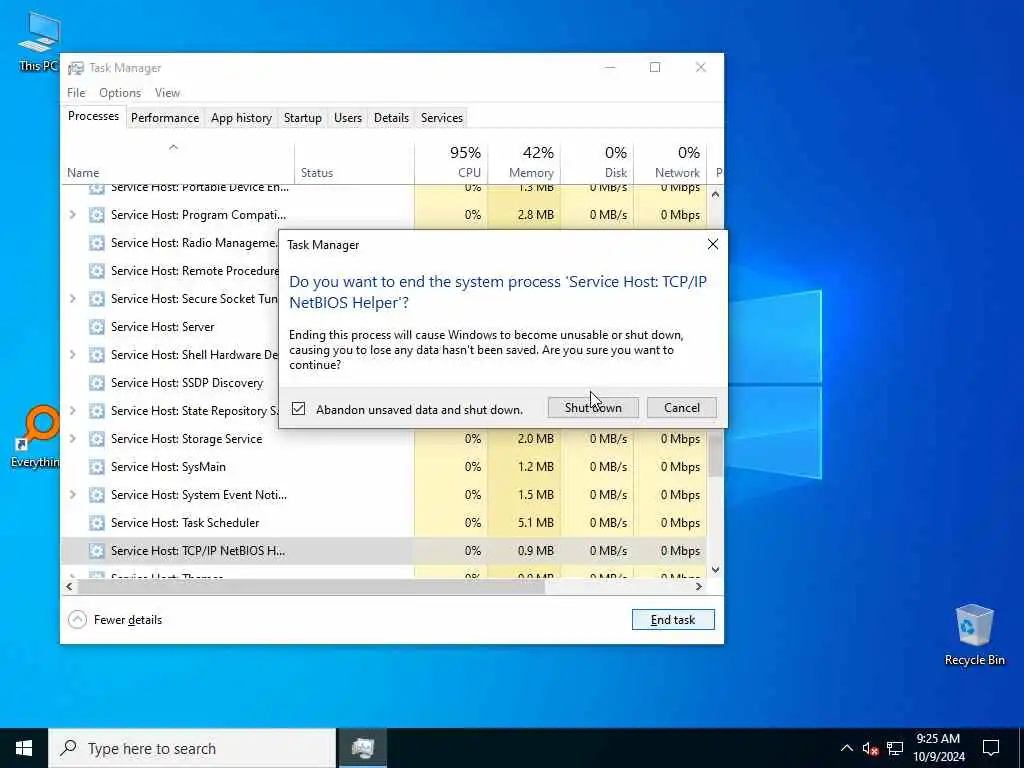This screenshot has height=768, width=1024.
Task: Click gear icon of Service Host: TCP/IP NetBIOS
Action: (97, 551)
